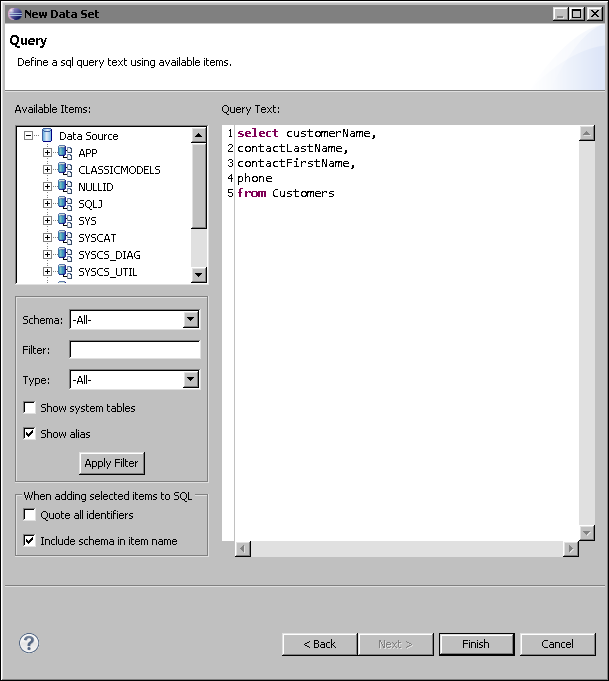Expand the APP schema node
The image size is (609, 681).
pyautogui.click(x=47, y=152)
